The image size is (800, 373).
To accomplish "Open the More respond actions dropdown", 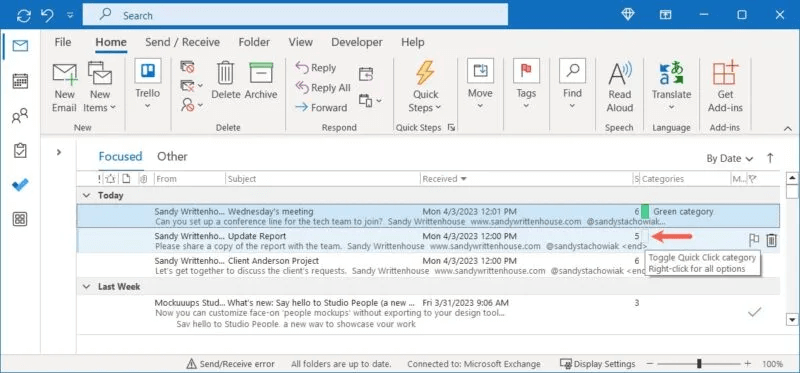I will (370, 101).
